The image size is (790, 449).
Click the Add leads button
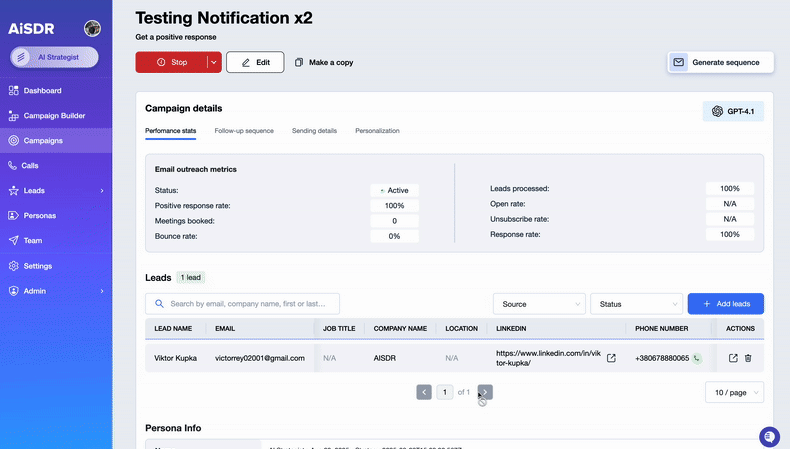point(725,304)
